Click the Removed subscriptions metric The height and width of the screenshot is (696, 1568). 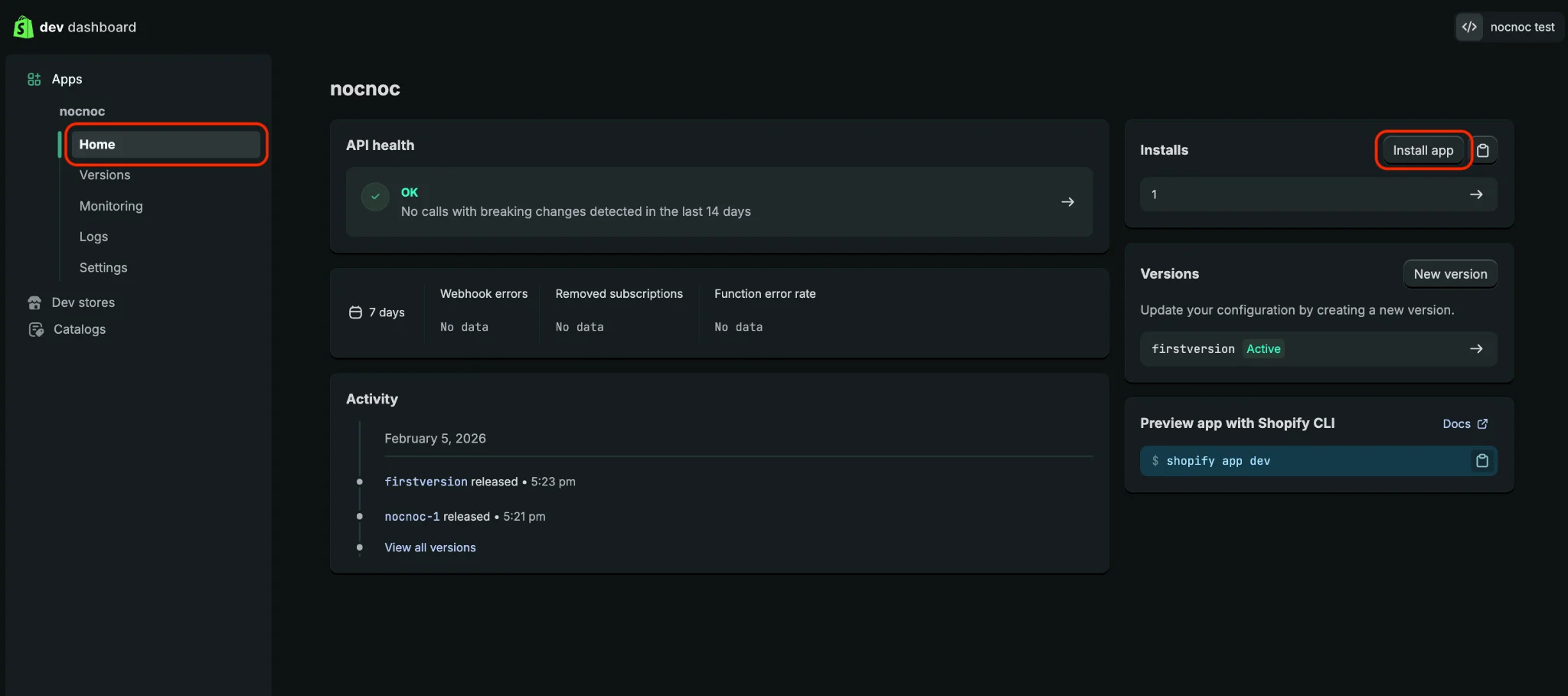click(x=619, y=311)
